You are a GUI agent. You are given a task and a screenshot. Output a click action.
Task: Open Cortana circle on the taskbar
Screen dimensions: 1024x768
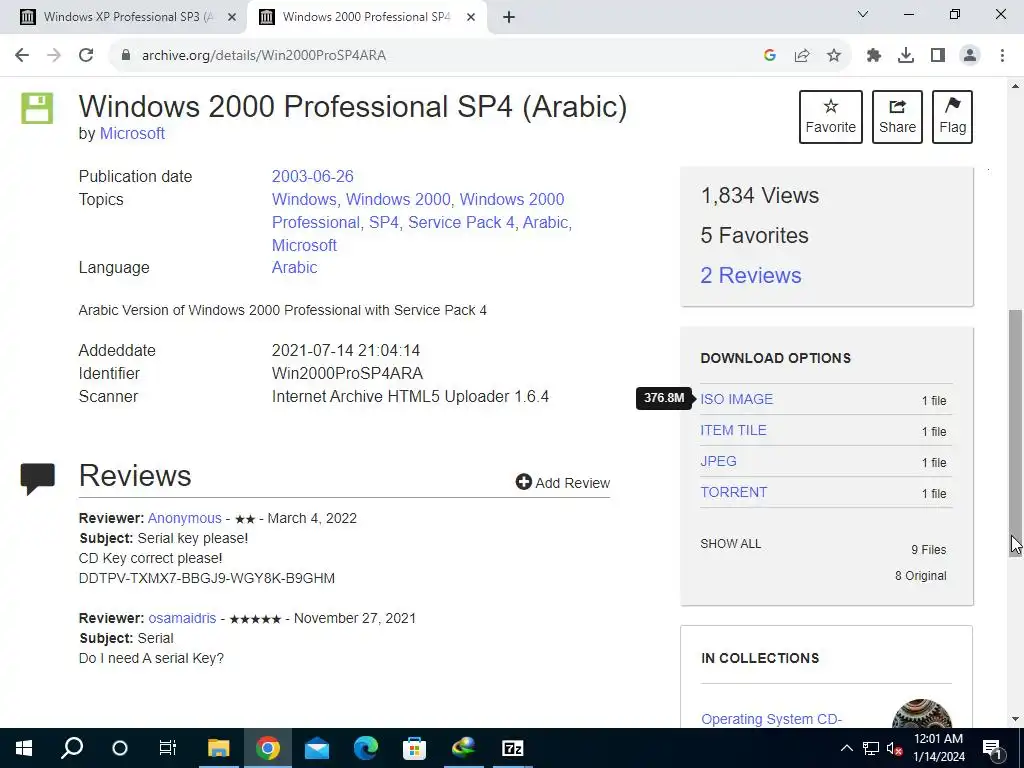[x=120, y=748]
